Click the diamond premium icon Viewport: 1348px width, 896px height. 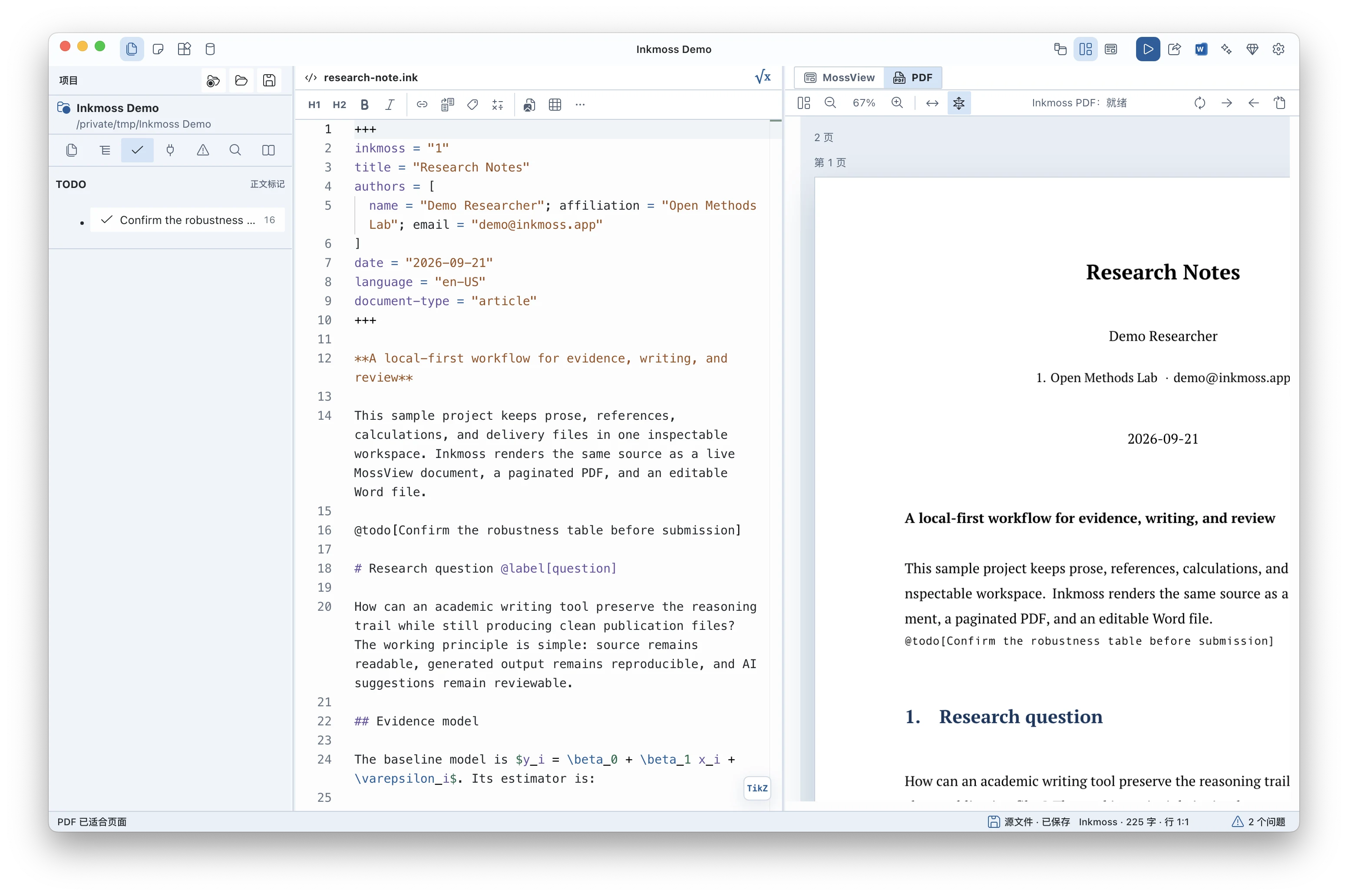[x=1252, y=49]
